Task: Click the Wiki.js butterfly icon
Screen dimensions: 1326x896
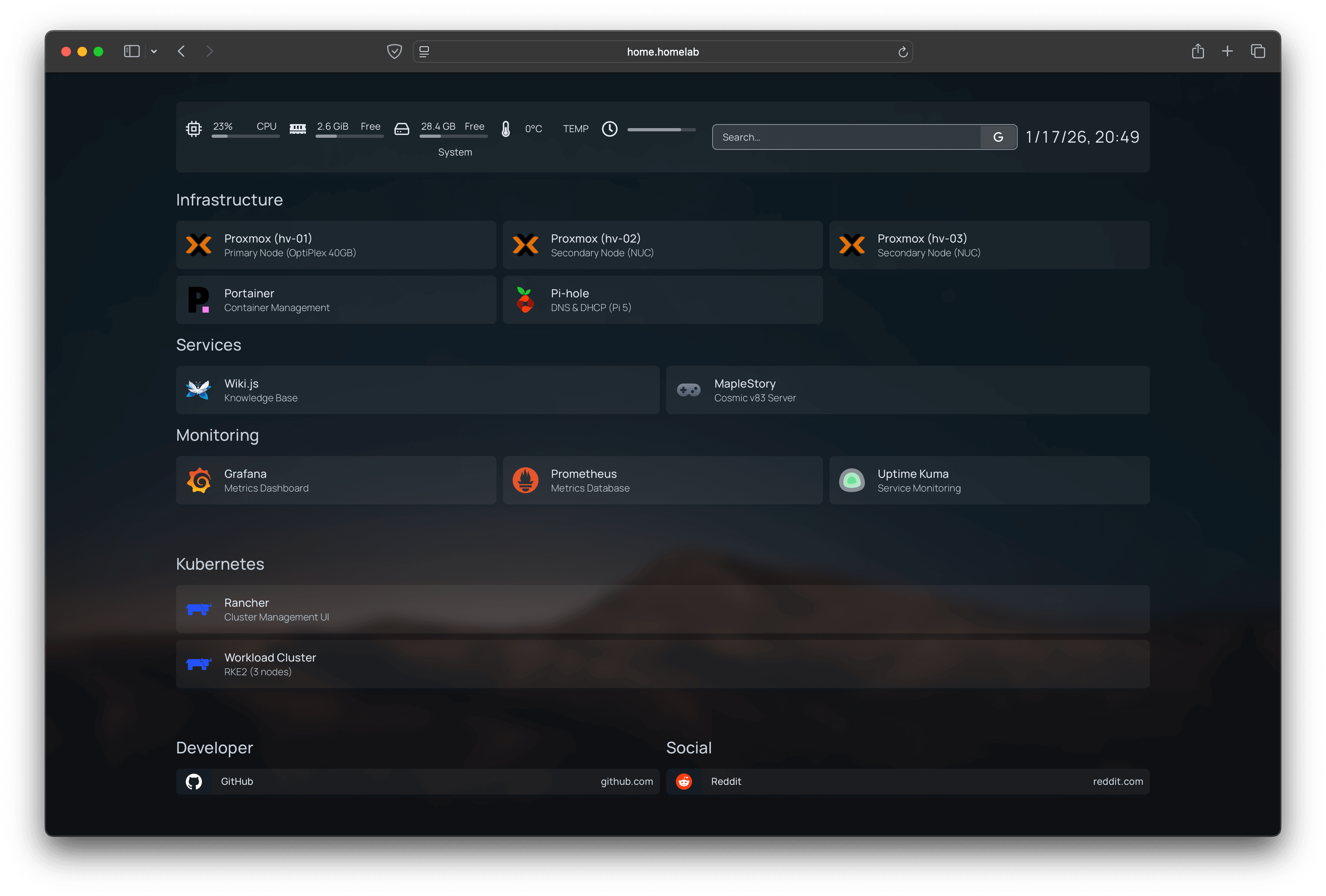Action: point(198,390)
